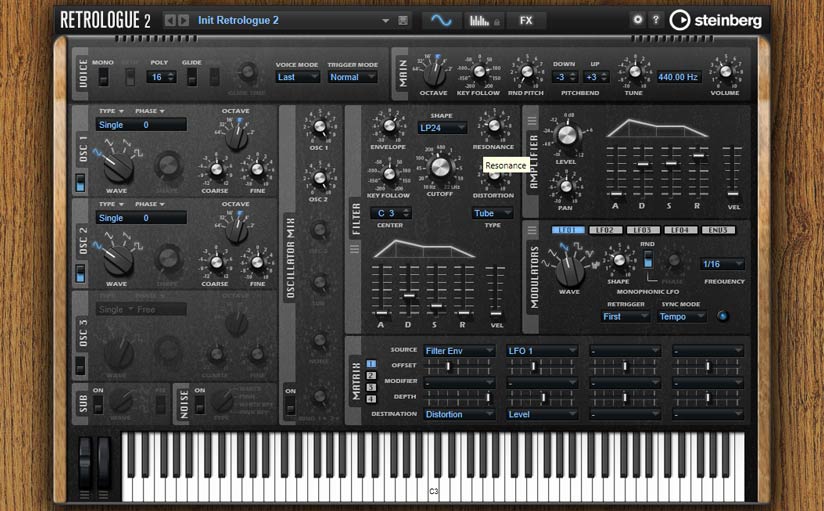Image resolution: width=824 pixels, height=511 pixels.
Task: Toggle the ring modulation On switch
Action: tap(290, 406)
